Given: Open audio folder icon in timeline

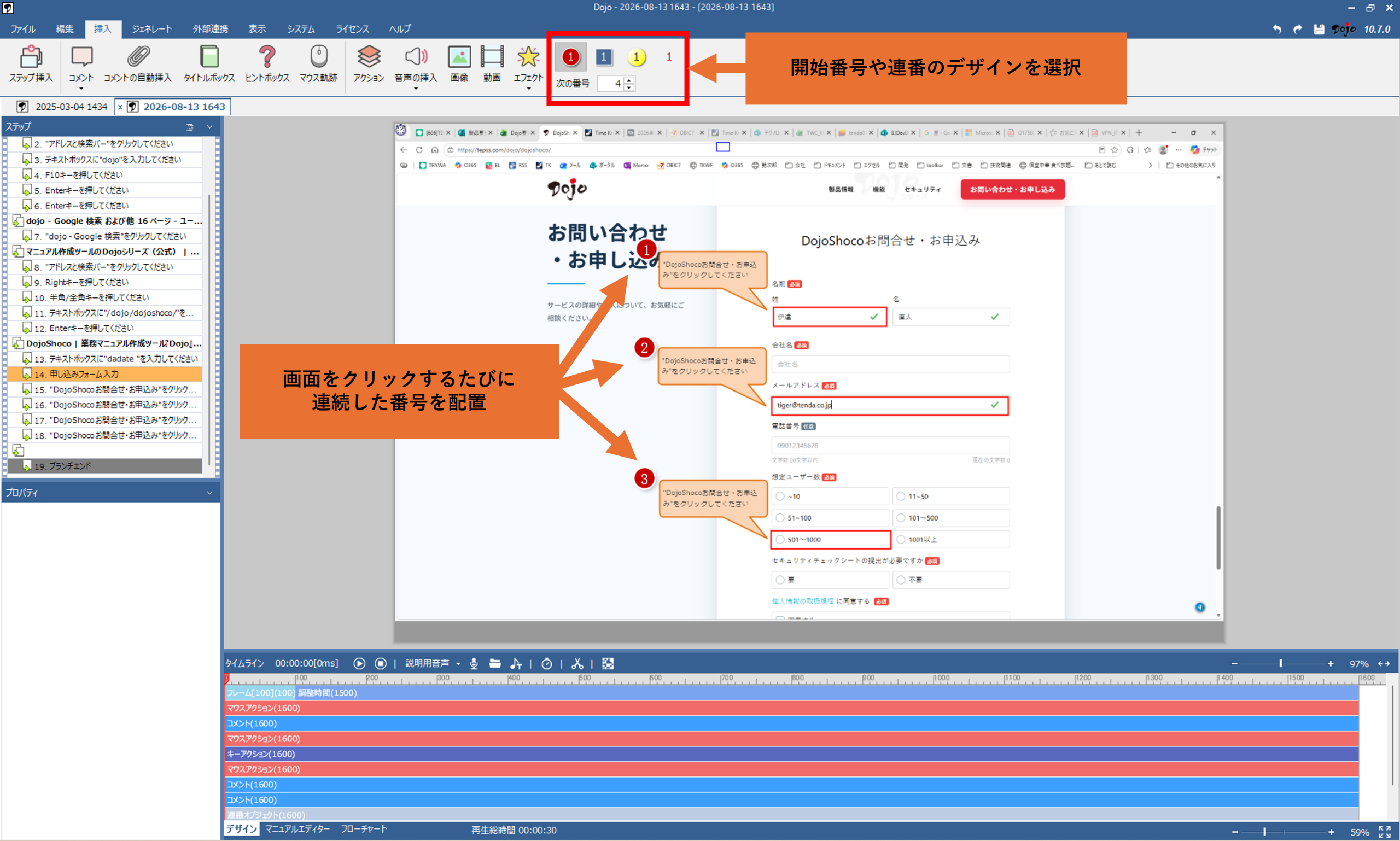Looking at the screenshot, I should click(495, 663).
